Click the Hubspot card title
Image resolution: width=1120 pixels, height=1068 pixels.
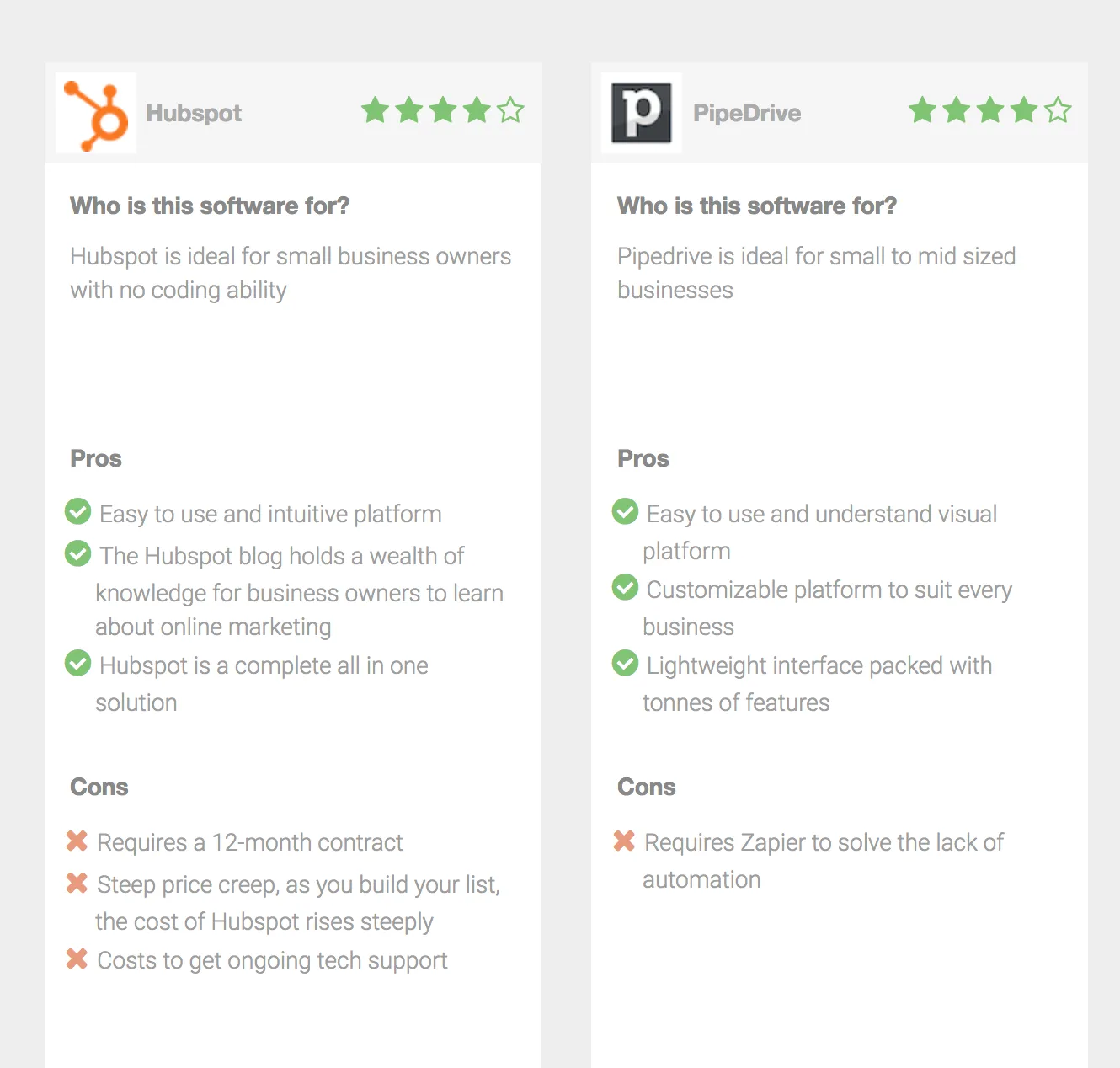click(194, 113)
